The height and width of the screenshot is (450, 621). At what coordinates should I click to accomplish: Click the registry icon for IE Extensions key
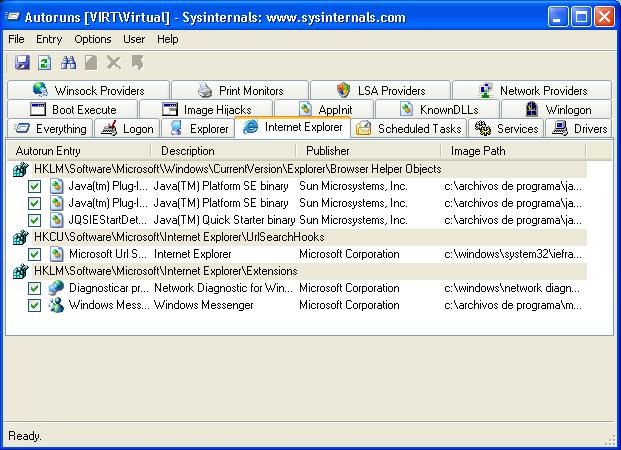point(21,271)
